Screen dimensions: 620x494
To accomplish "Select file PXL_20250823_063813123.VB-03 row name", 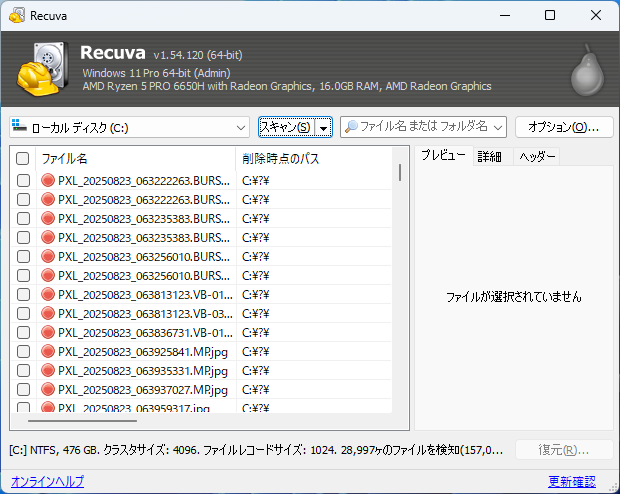I will click(145, 314).
